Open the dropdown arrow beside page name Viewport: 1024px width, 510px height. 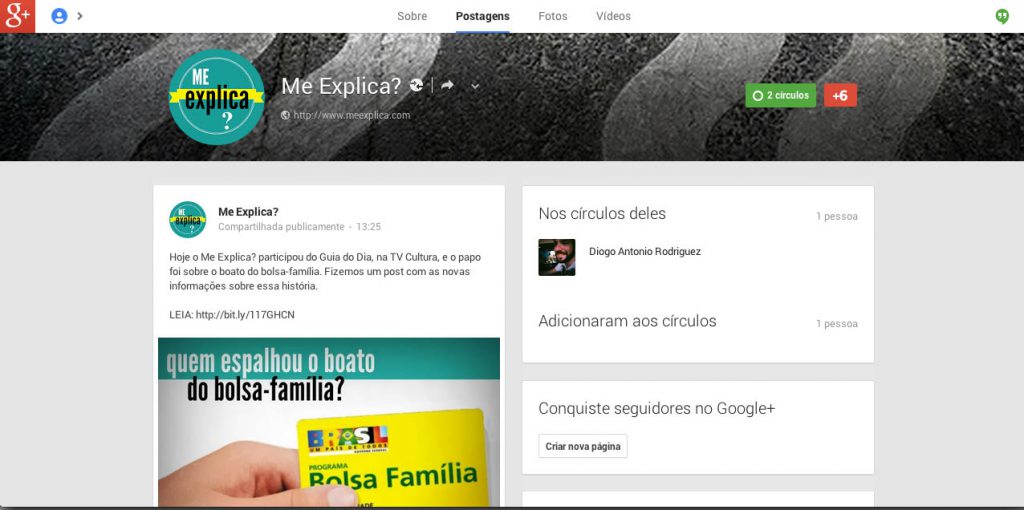[x=475, y=86]
